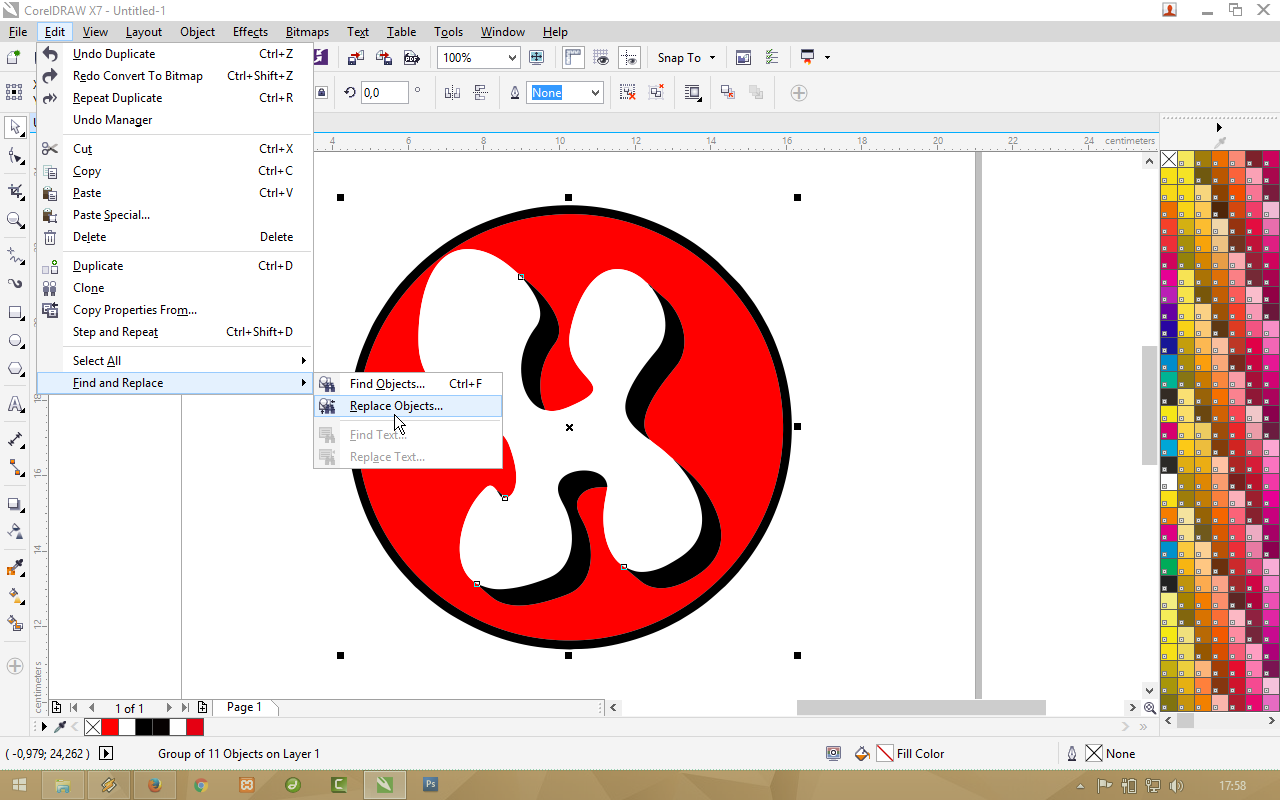Screen dimensions: 1280x800
Task: Choose Replace Objects from the submenu
Action: point(395,406)
